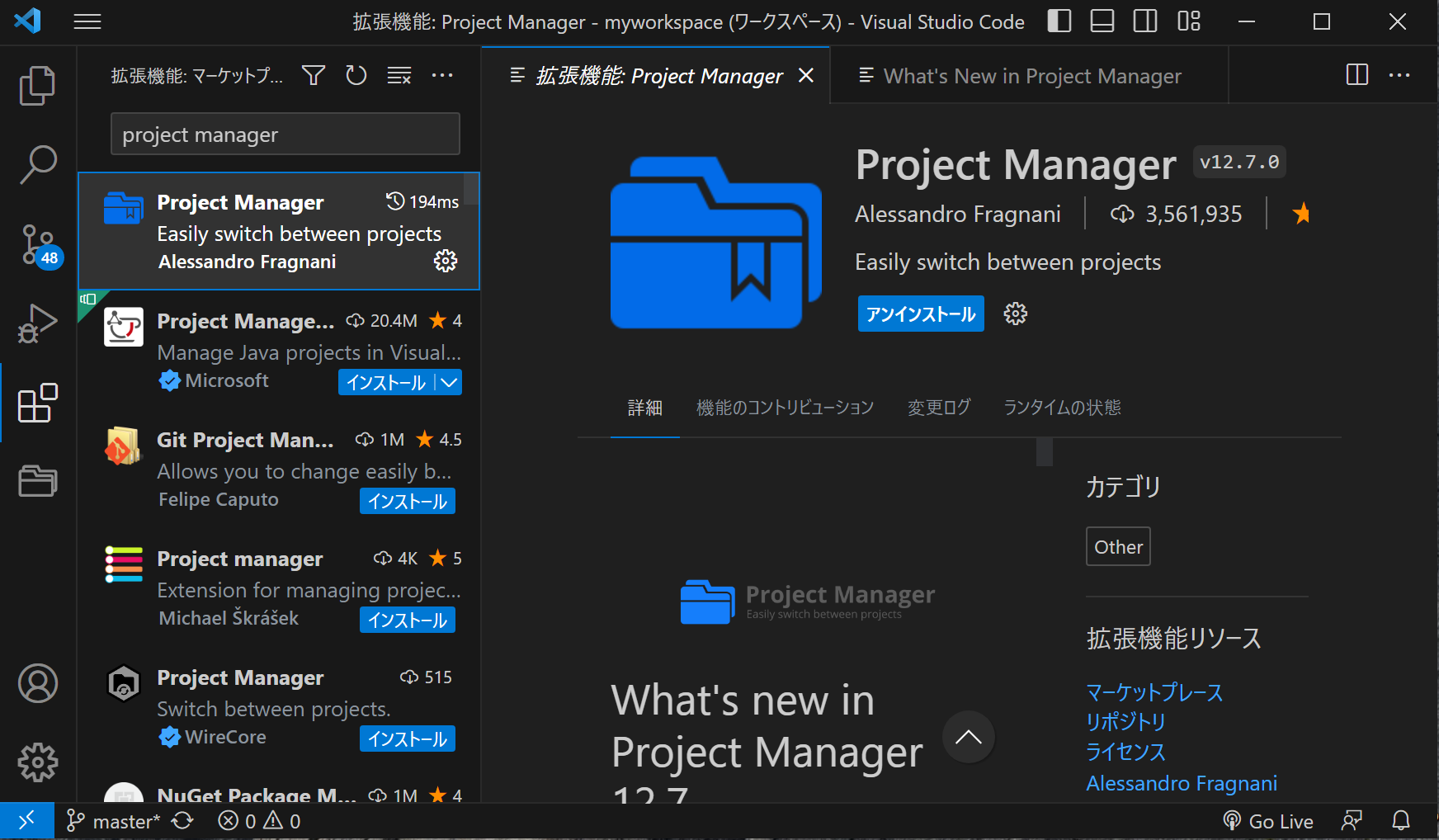Install Project Manager by WireCore
This screenshot has width=1439, height=840.
click(x=408, y=739)
